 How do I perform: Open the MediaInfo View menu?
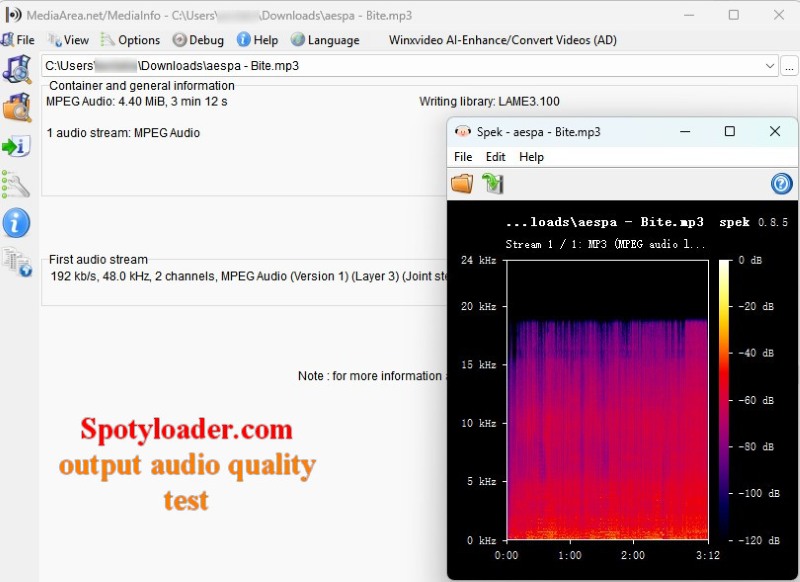tap(68, 40)
